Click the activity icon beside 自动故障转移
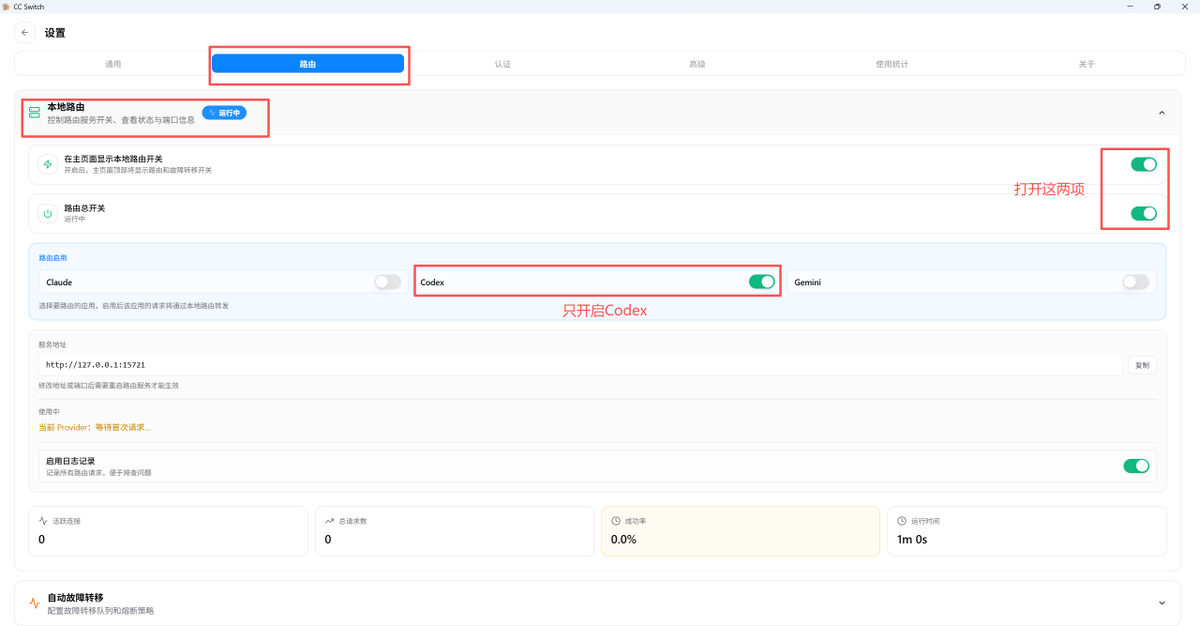 pos(35,603)
